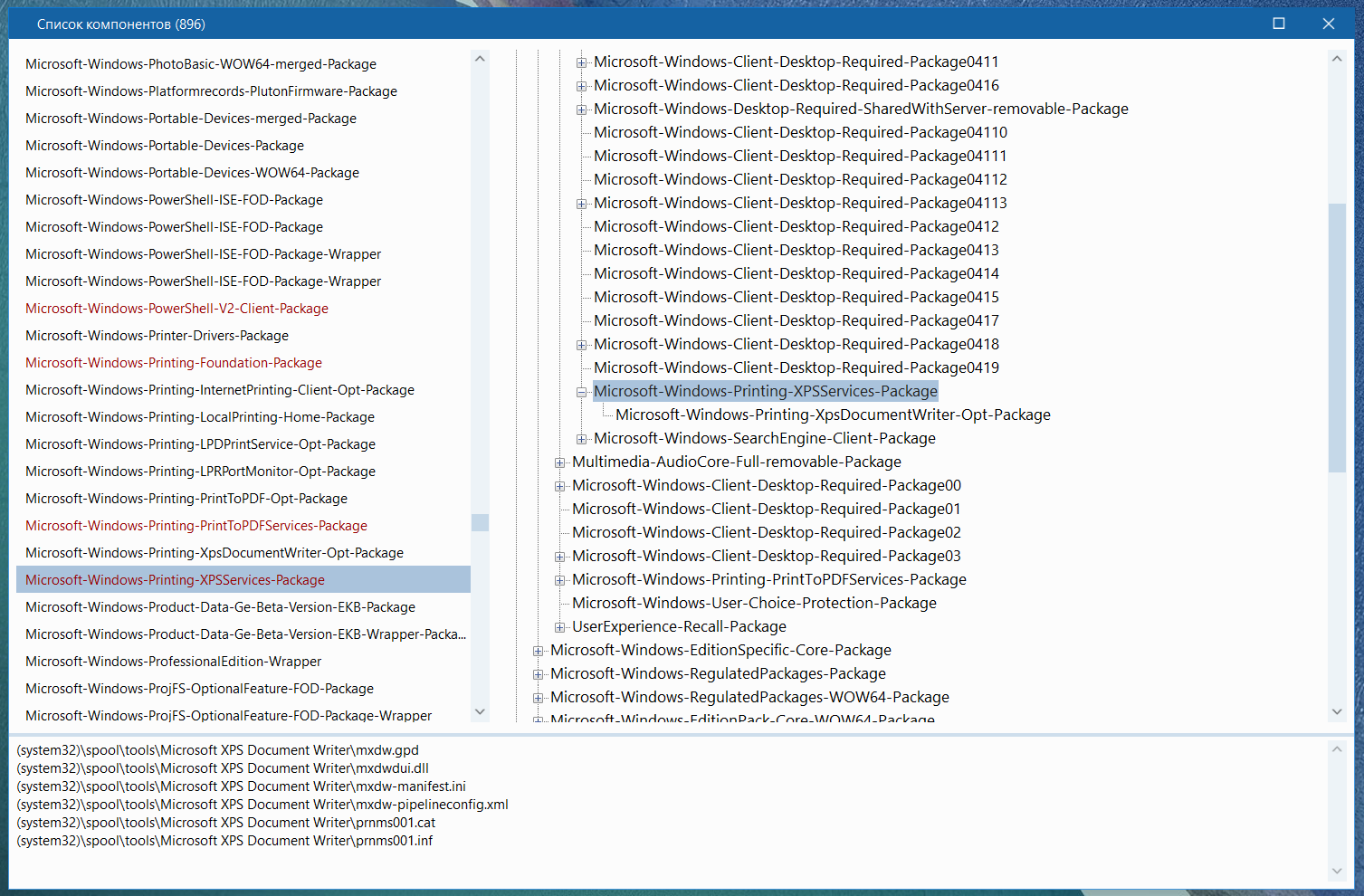Select Microsoft-Windows-Printer-Drivers-Package in the list
The image size is (1364, 896).
(x=157, y=336)
